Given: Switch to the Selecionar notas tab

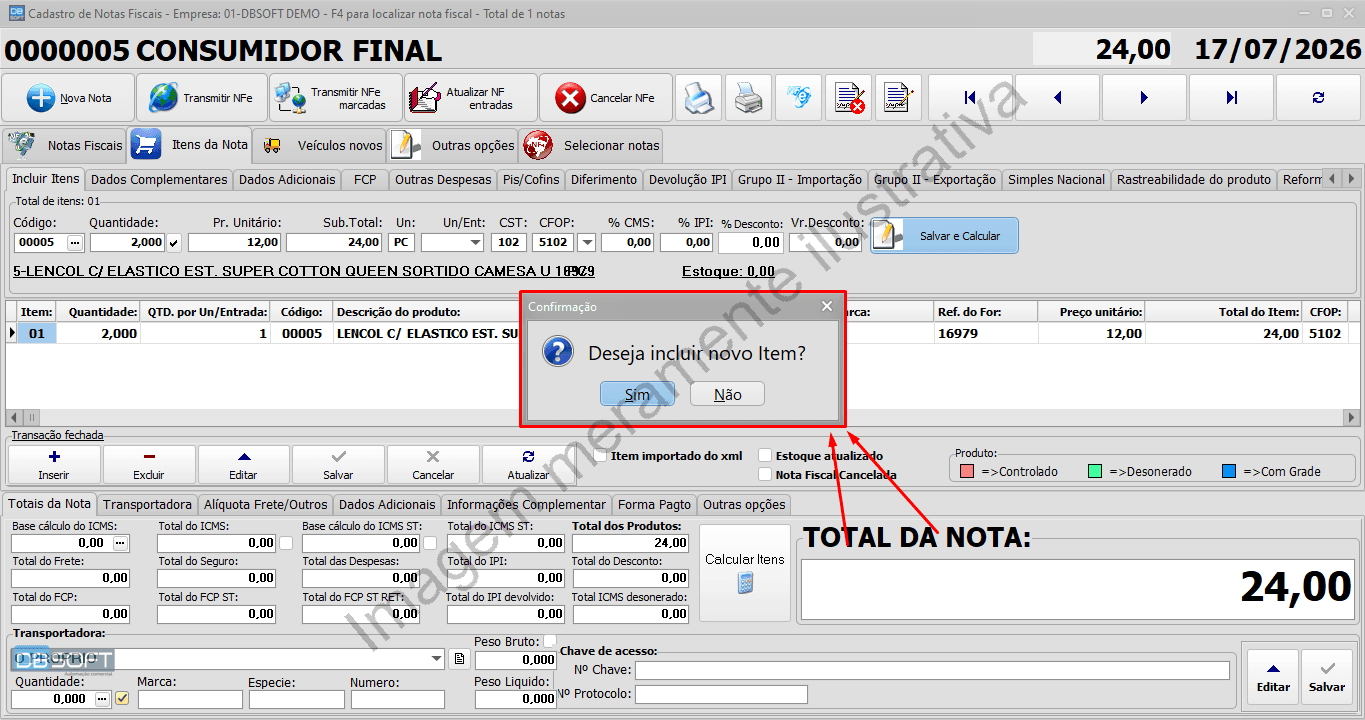Looking at the screenshot, I should [592, 145].
